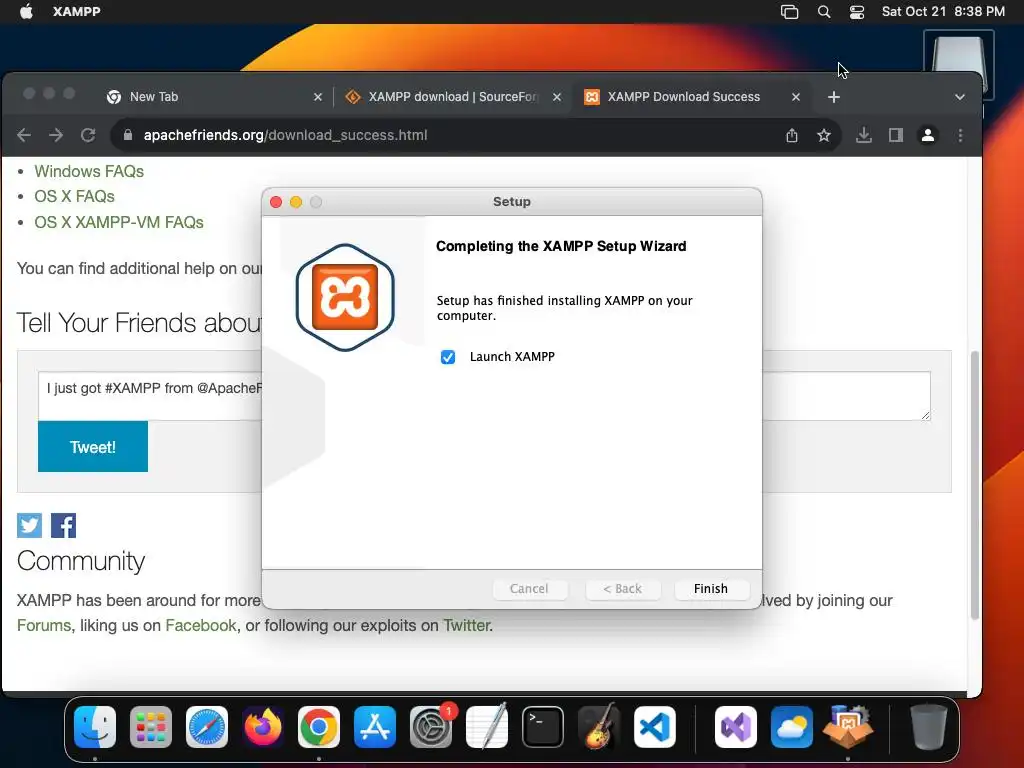The width and height of the screenshot is (1024, 768).
Task: Open Control Center in menu bar
Action: (857, 12)
